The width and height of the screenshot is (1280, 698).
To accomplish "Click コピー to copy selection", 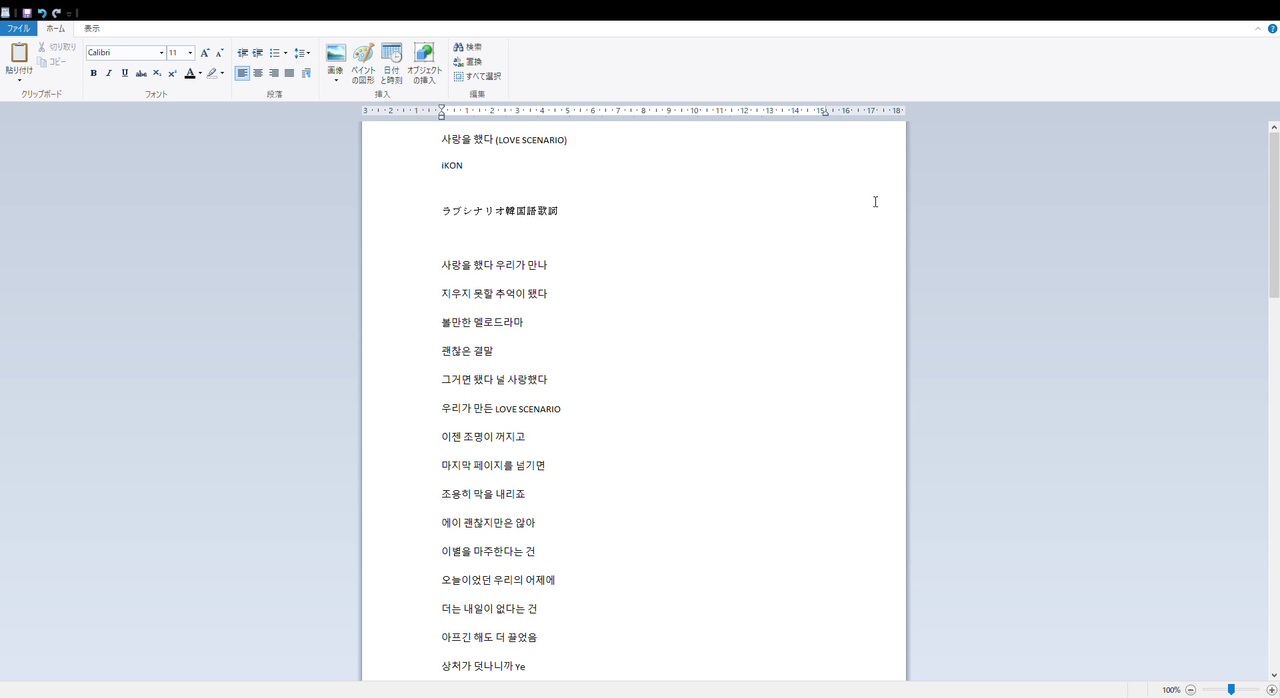I will [x=53, y=62].
